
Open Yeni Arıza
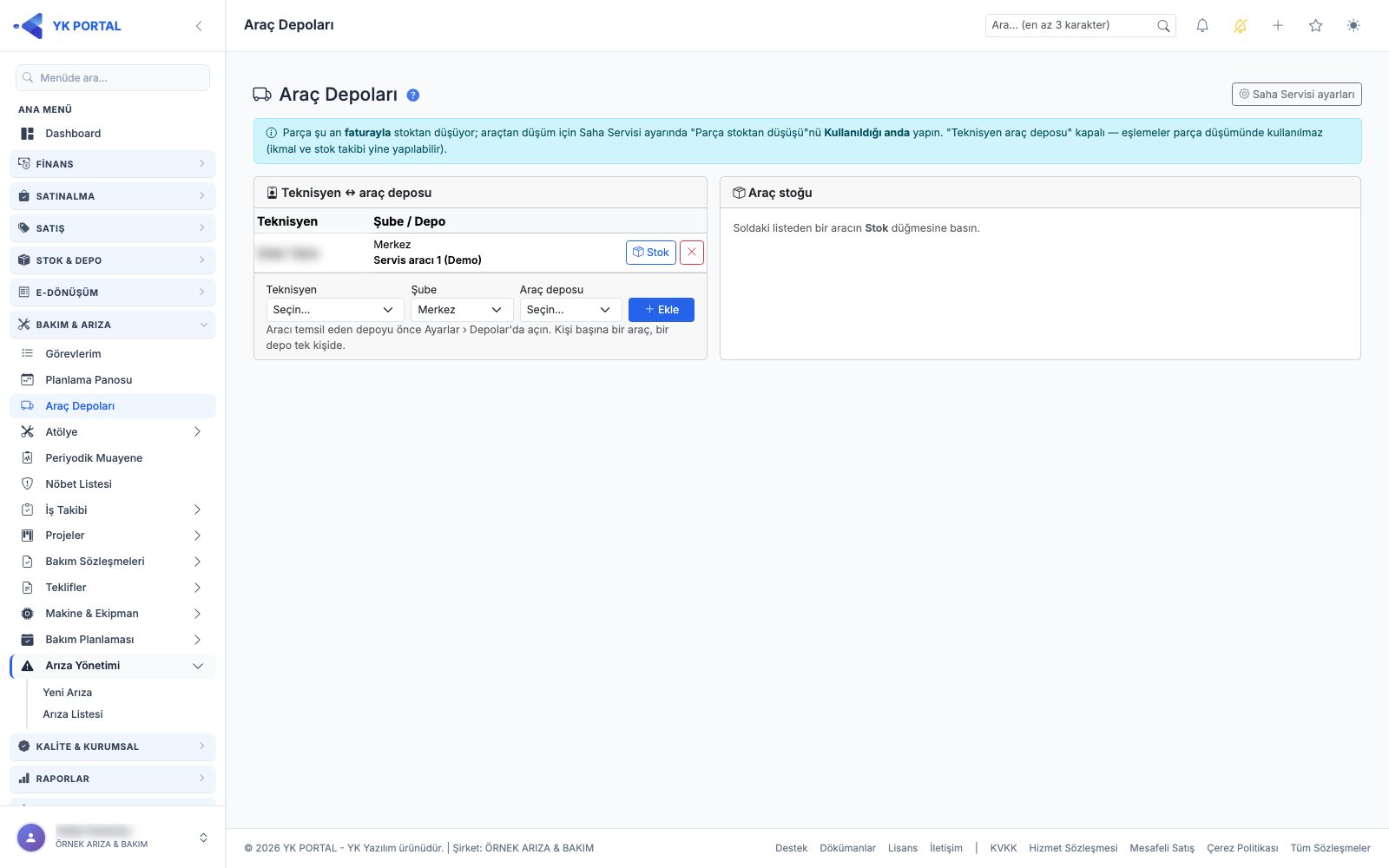[x=68, y=693]
